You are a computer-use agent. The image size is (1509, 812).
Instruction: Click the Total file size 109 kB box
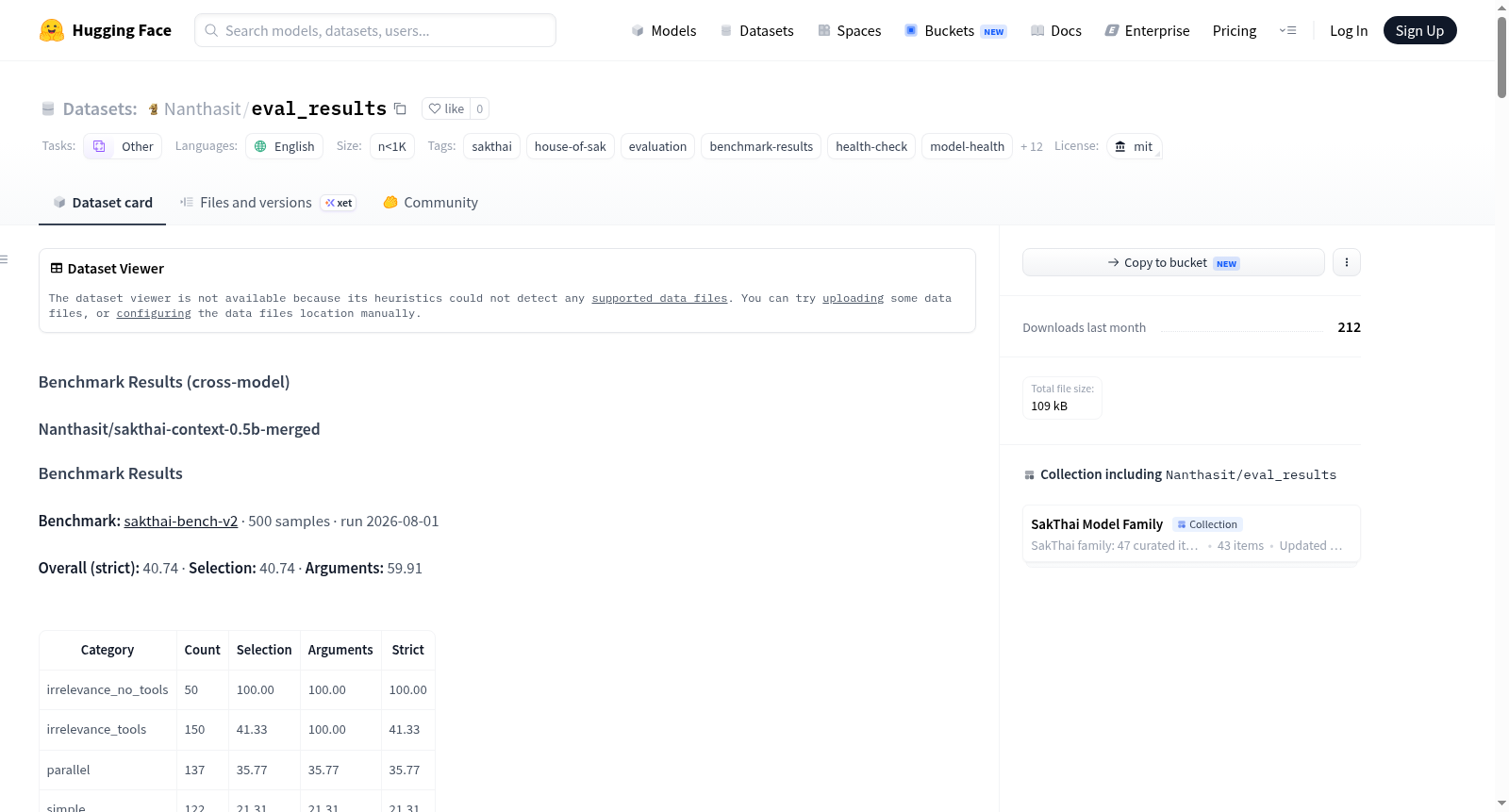tap(1062, 397)
